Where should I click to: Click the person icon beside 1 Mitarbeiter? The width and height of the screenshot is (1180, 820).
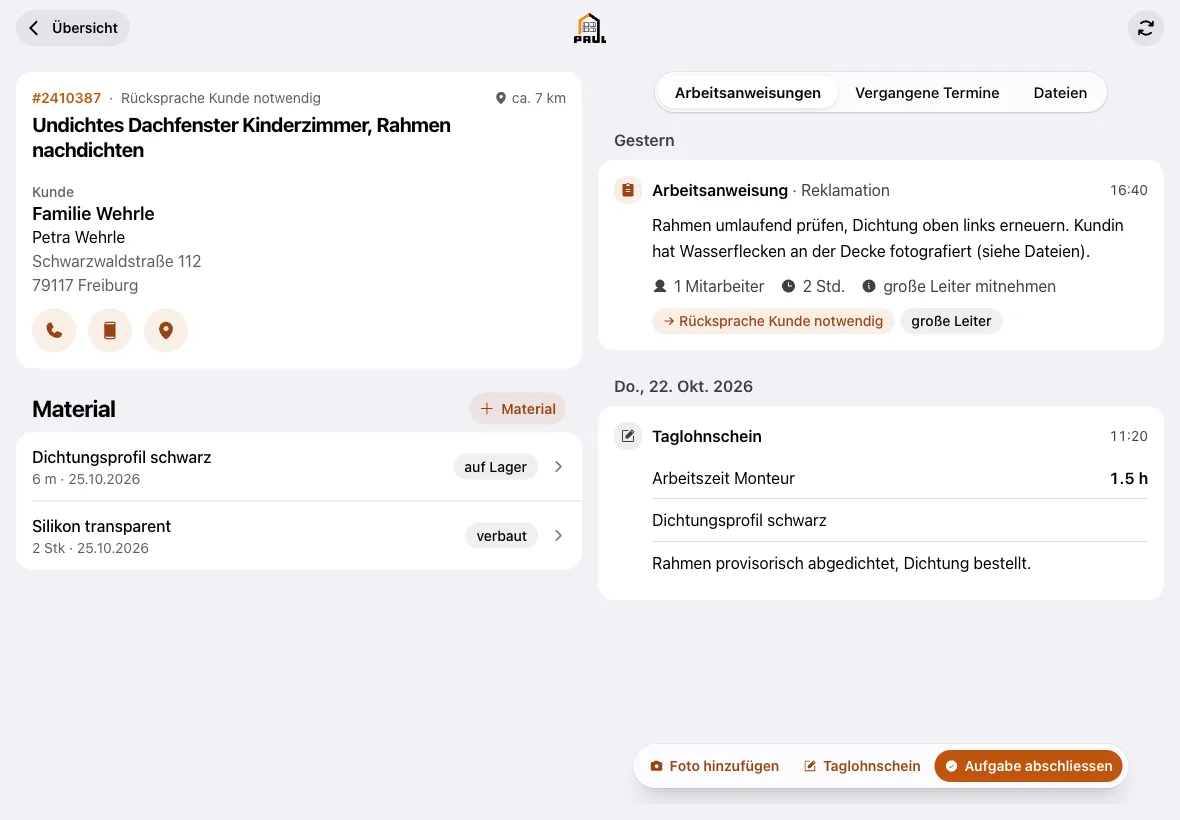660,287
